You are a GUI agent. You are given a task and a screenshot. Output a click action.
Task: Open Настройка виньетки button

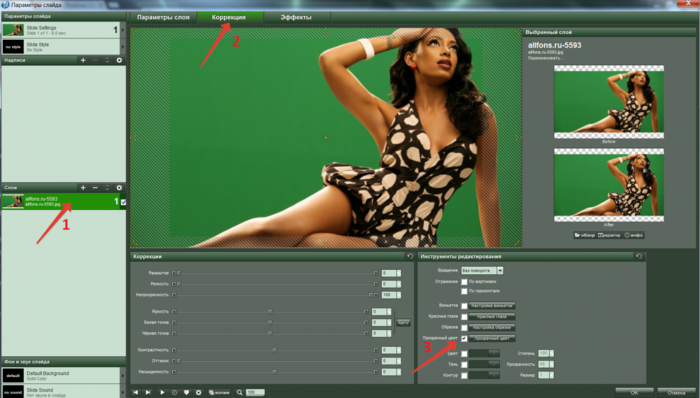(492, 306)
